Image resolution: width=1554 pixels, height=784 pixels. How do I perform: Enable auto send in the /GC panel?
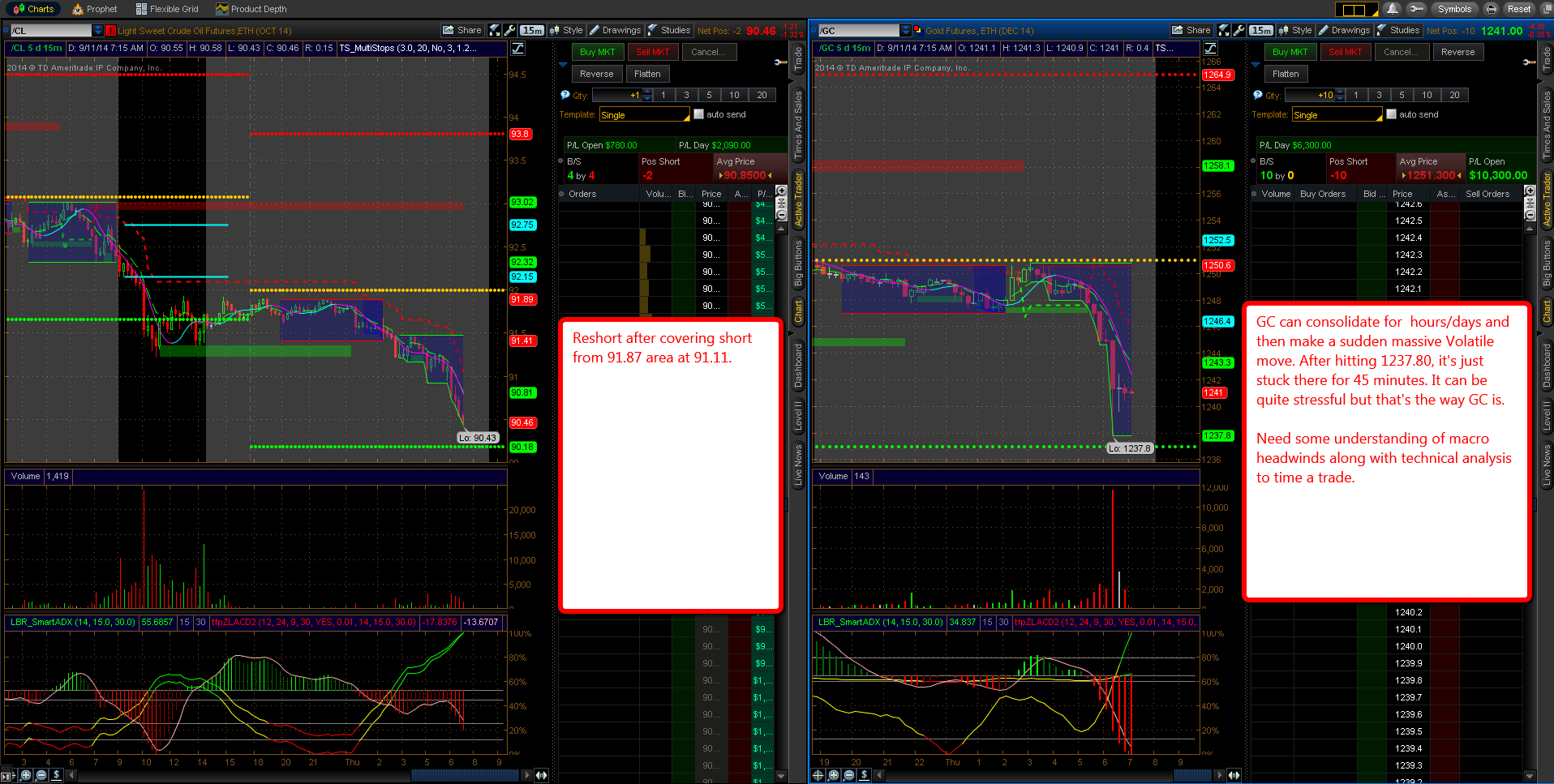pyautogui.click(x=1391, y=114)
